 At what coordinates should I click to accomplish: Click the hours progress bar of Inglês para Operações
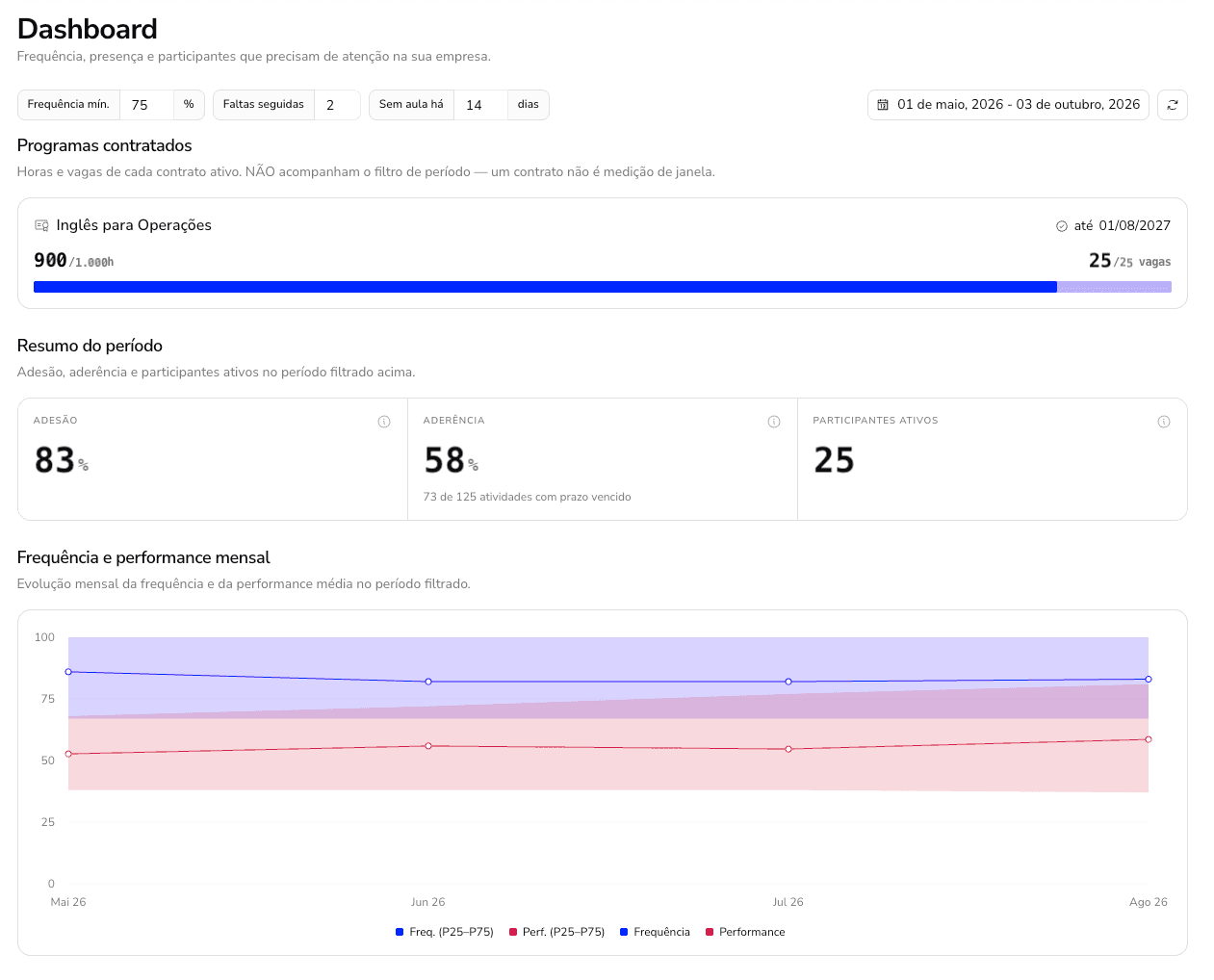point(603,287)
